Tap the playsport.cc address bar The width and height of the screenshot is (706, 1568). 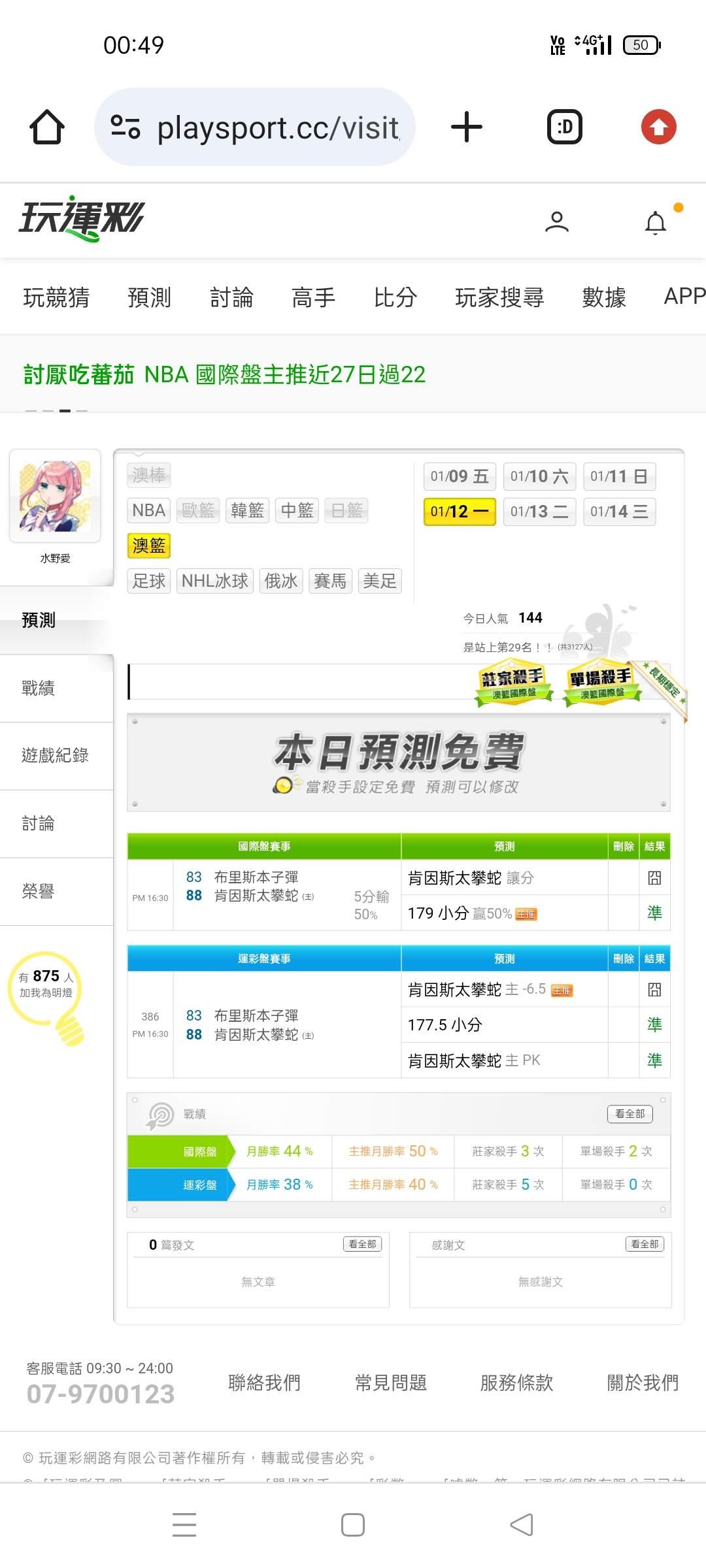click(255, 127)
